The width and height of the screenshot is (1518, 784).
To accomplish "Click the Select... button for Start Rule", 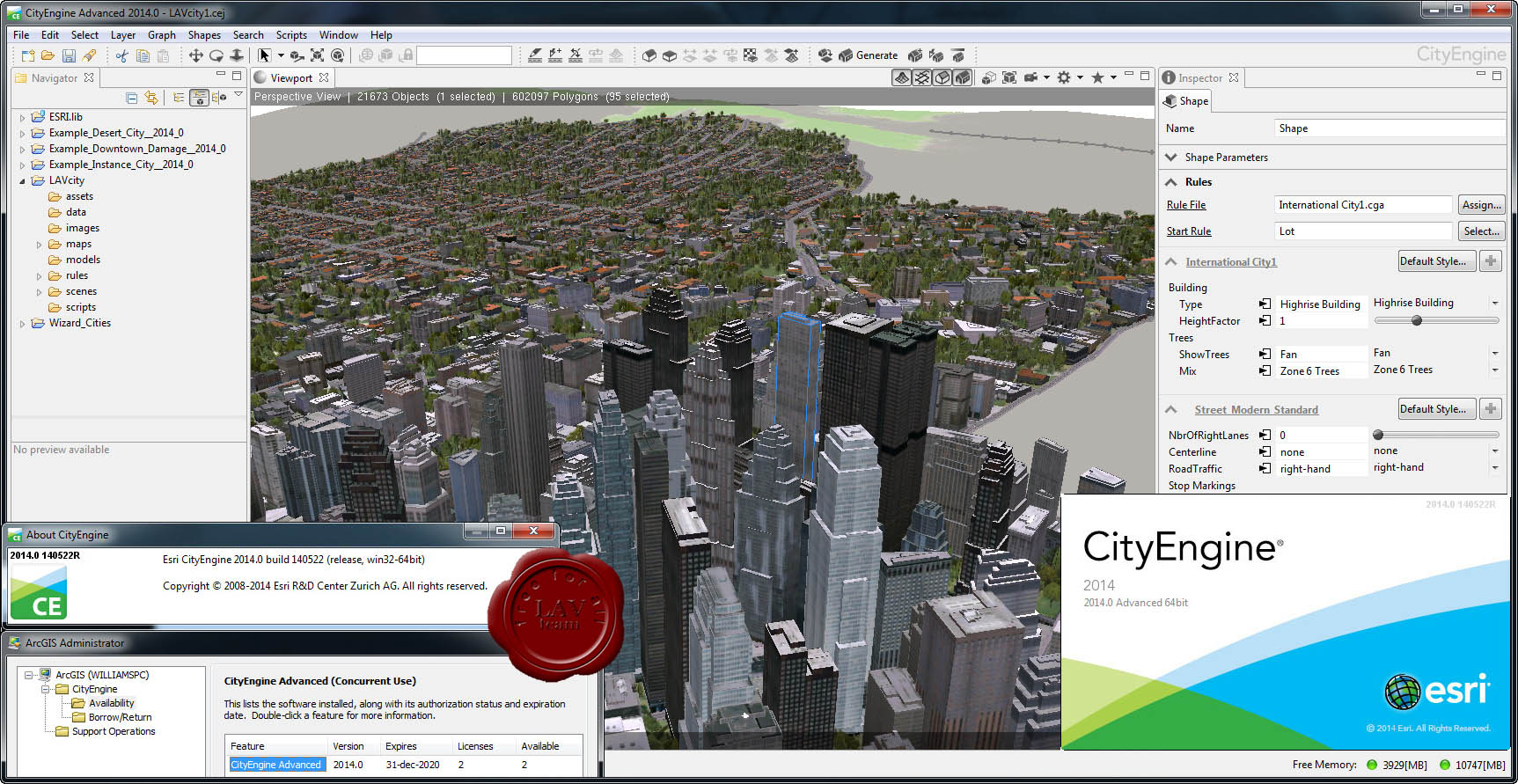I will click(x=1482, y=231).
